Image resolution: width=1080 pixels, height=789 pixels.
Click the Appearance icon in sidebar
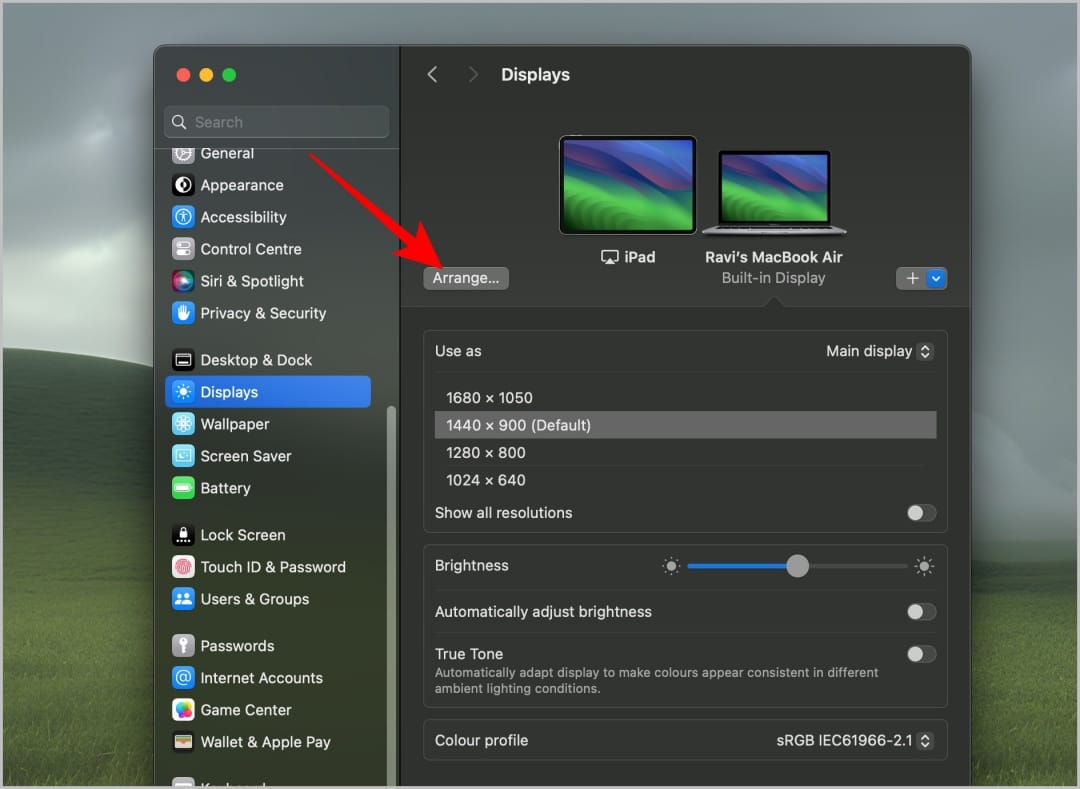183,185
